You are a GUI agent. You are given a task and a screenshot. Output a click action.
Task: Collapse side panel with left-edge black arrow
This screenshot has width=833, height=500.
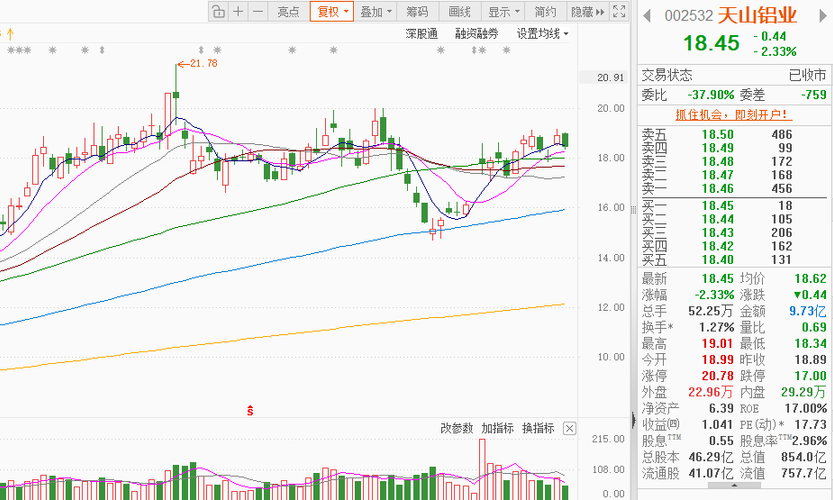coord(634,420)
